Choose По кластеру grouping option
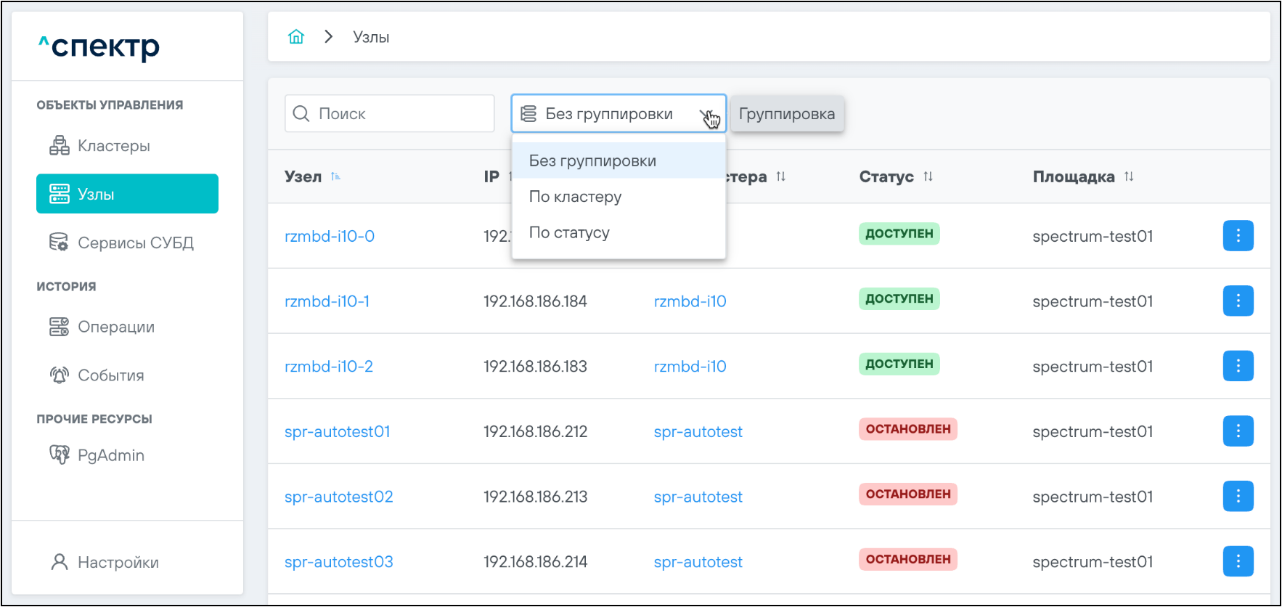Screen dimensions: 1282x607 tap(575, 197)
